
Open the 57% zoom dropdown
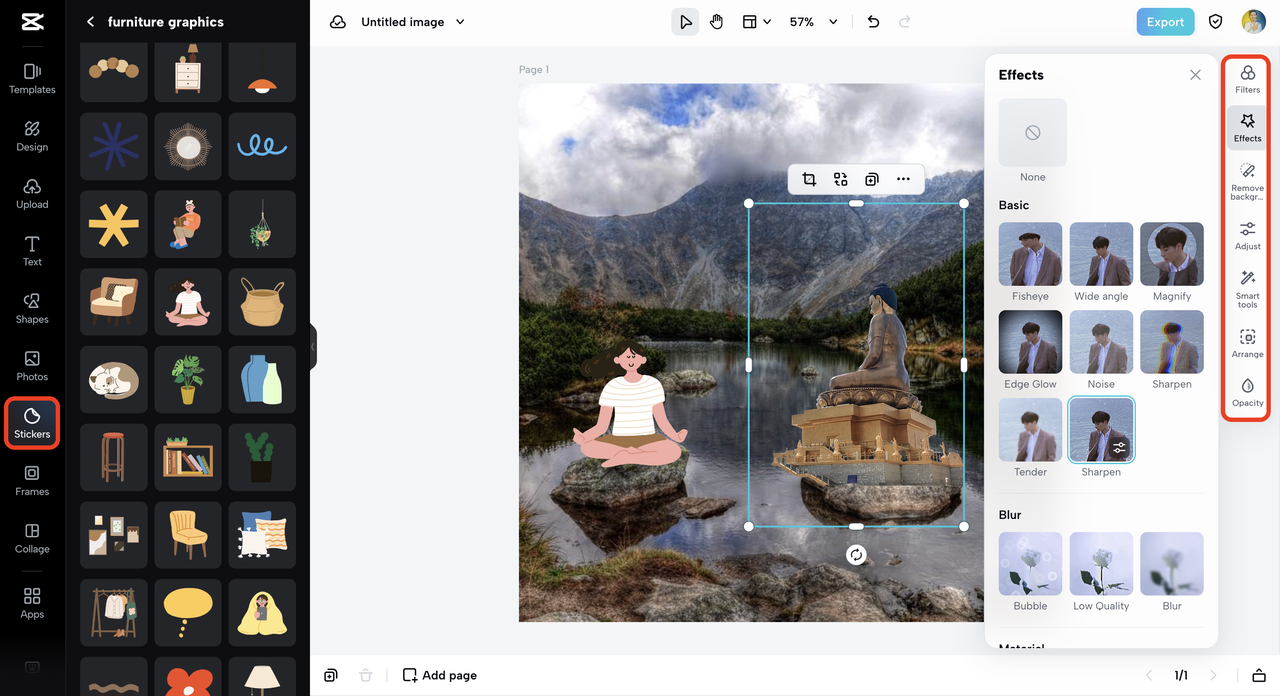[813, 22]
